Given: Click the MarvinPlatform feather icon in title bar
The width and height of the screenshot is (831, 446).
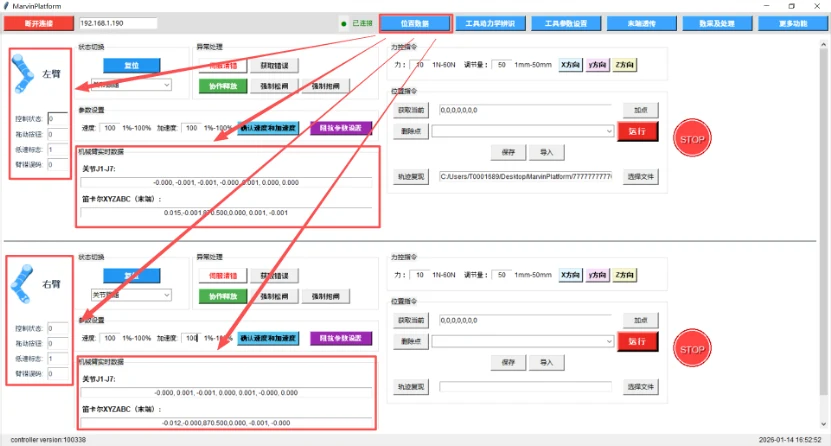Looking at the screenshot, I should [x=6, y=6].
